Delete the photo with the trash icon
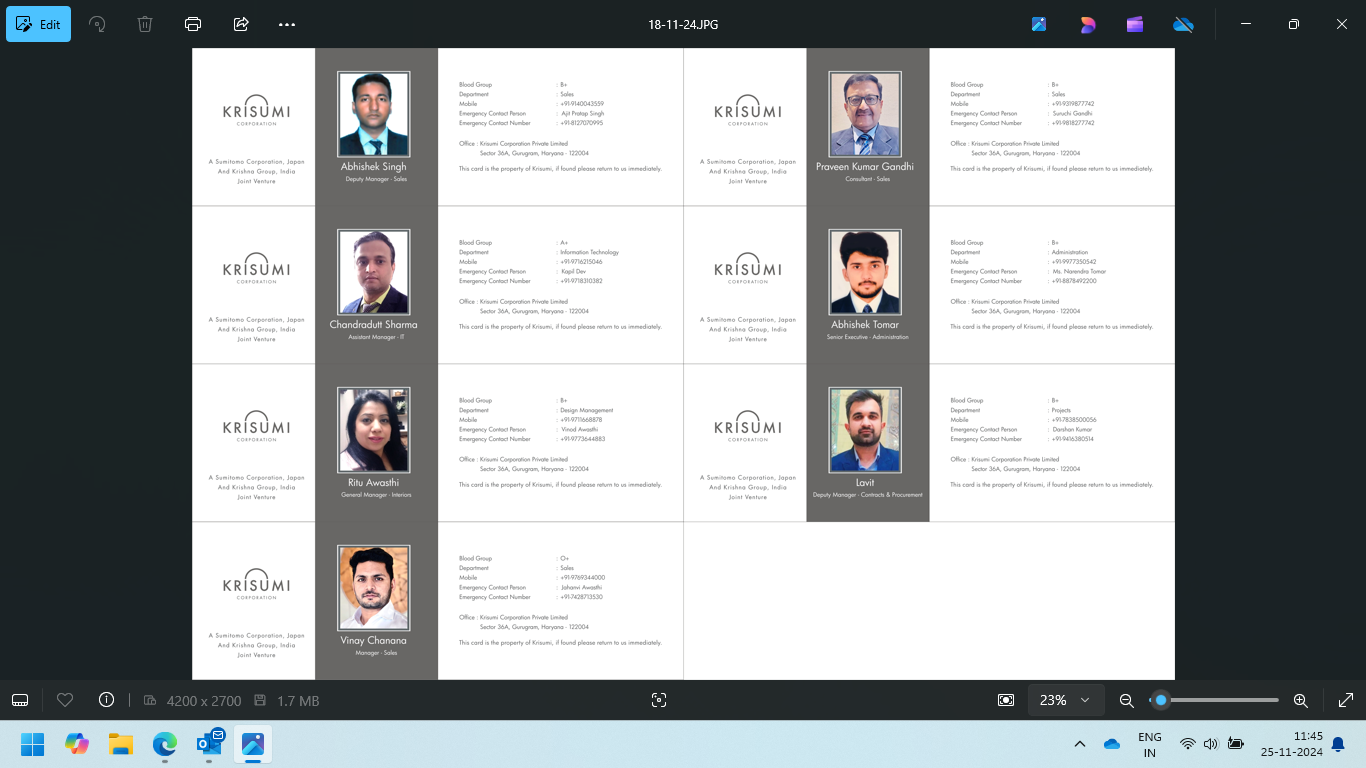 coord(145,24)
